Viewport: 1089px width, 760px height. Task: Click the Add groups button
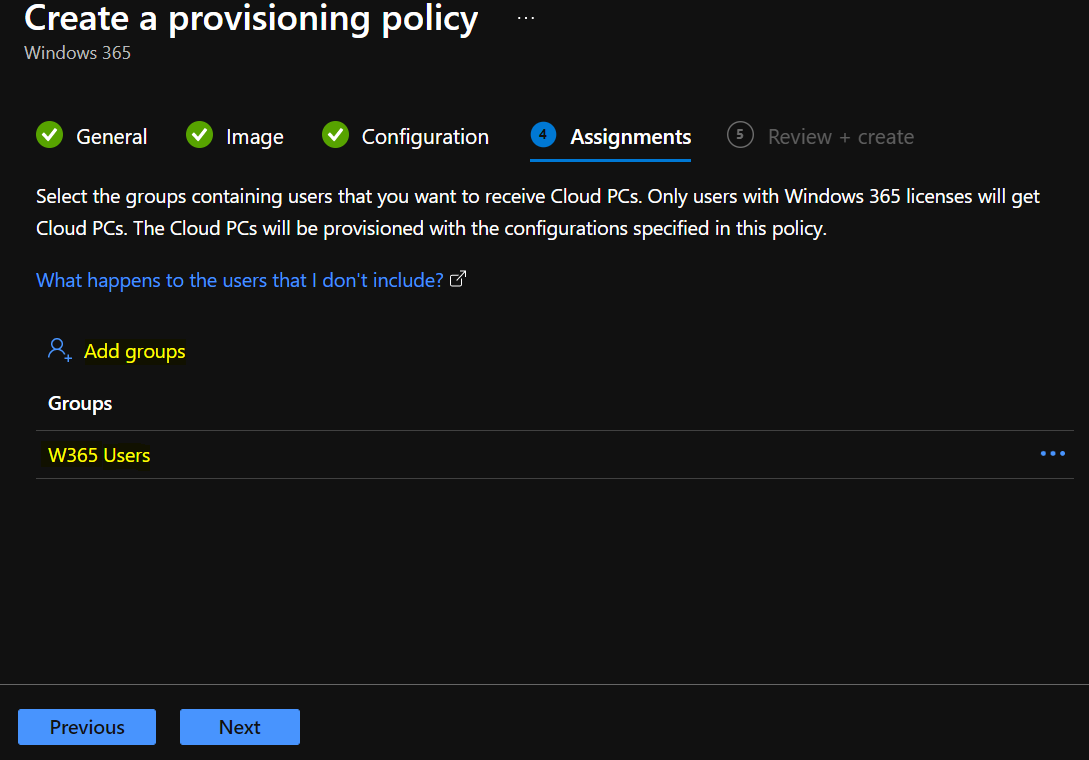[117, 351]
